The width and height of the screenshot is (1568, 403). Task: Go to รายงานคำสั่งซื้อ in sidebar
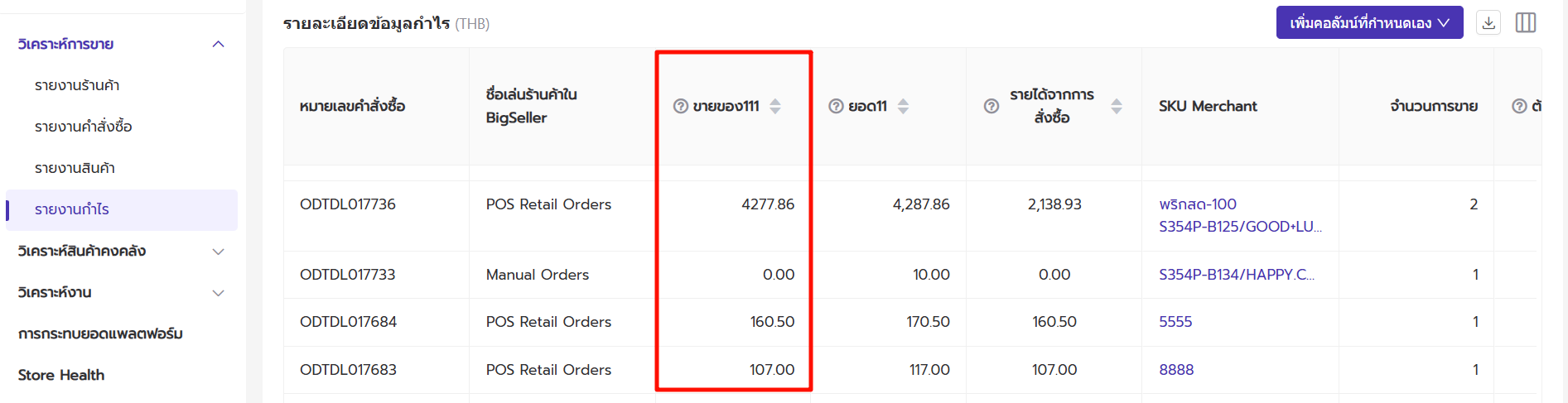83,127
